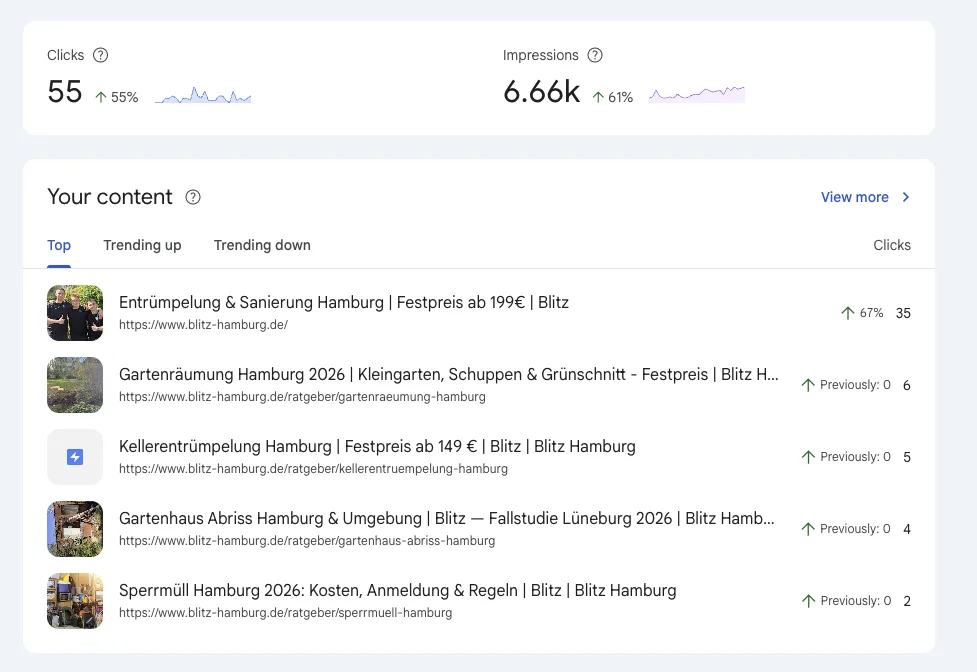Click the Clicks column header
The height and width of the screenshot is (672, 977).
pyautogui.click(x=892, y=245)
